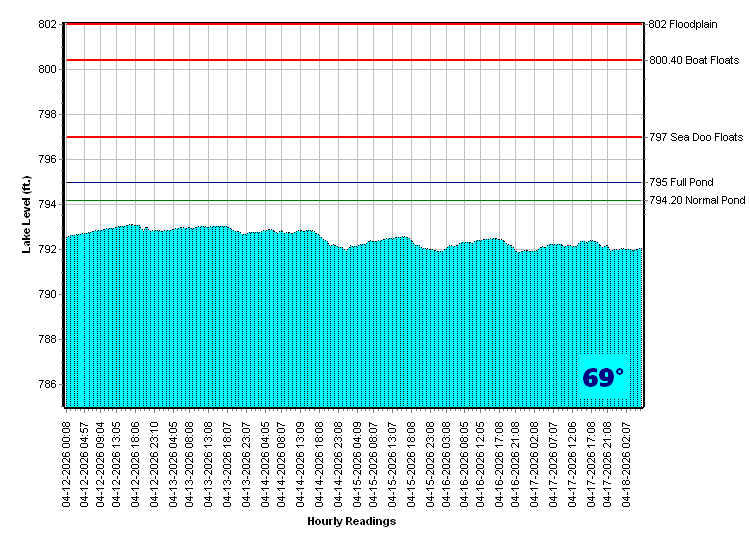Click the 69° temperature badge
The width and height of the screenshot is (750, 550).
pyautogui.click(x=603, y=378)
